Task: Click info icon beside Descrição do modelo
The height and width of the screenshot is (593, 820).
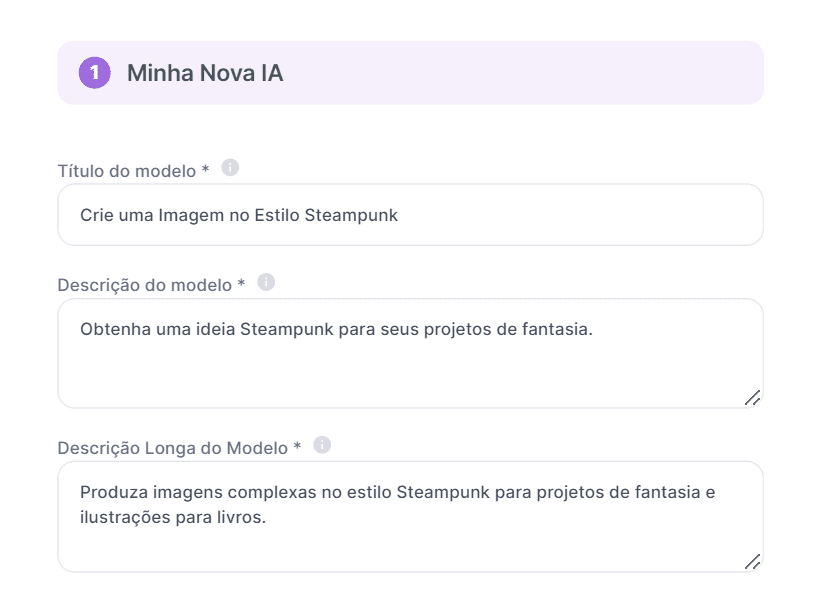Action: tap(266, 282)
